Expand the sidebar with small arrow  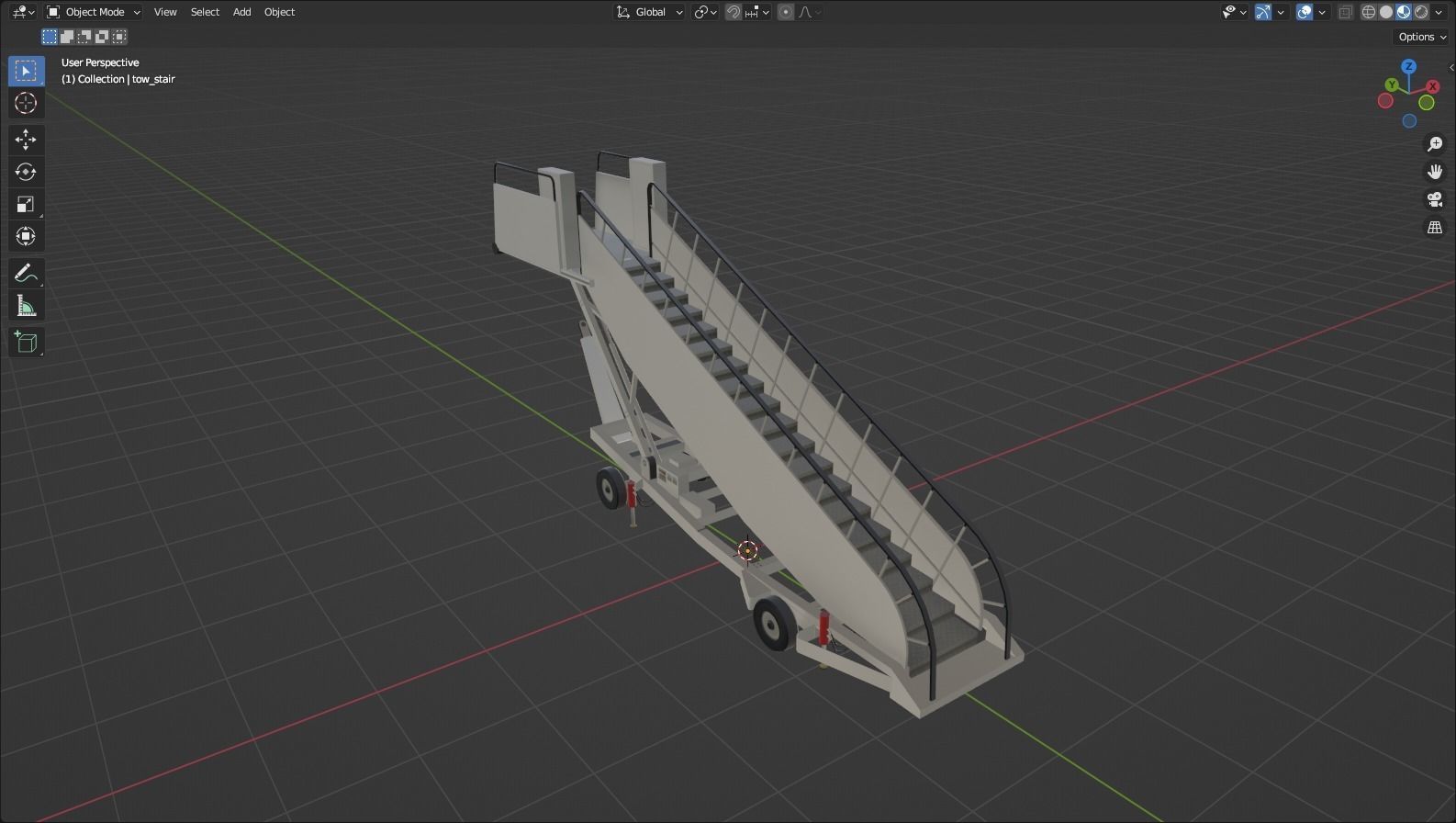(x=1450, y=67)
